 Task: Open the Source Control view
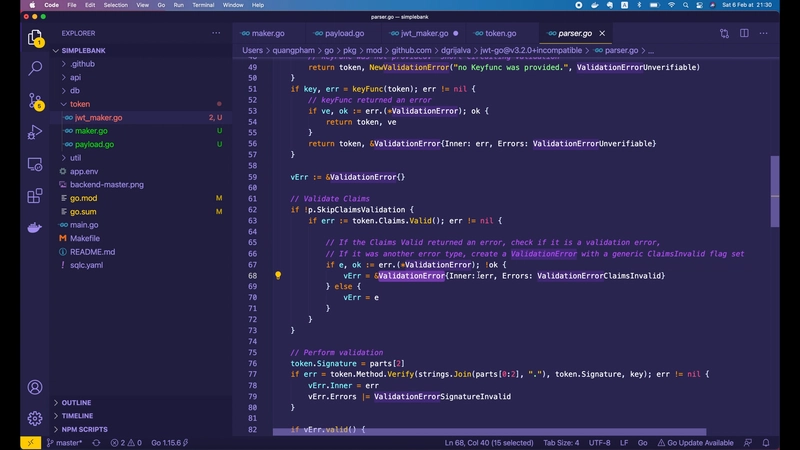click(x=35, y=101)
